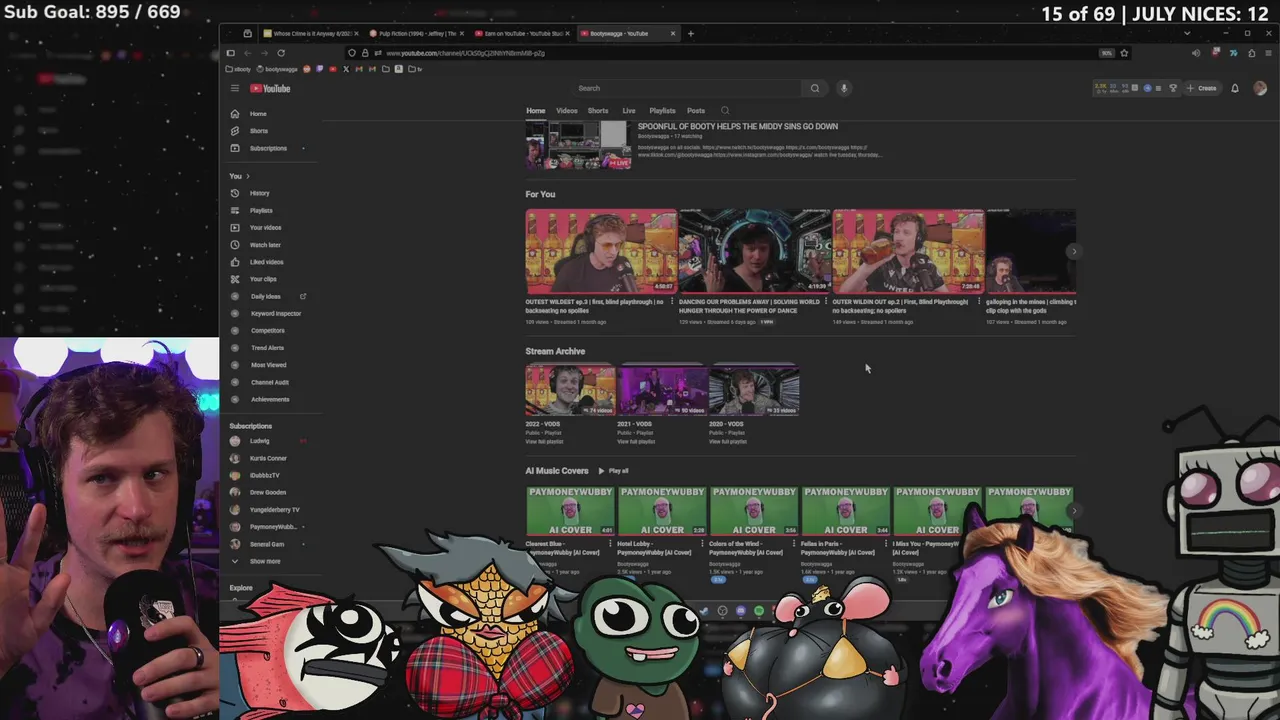
Task: Start voice search with microphone icon
Action: point(844,88)
